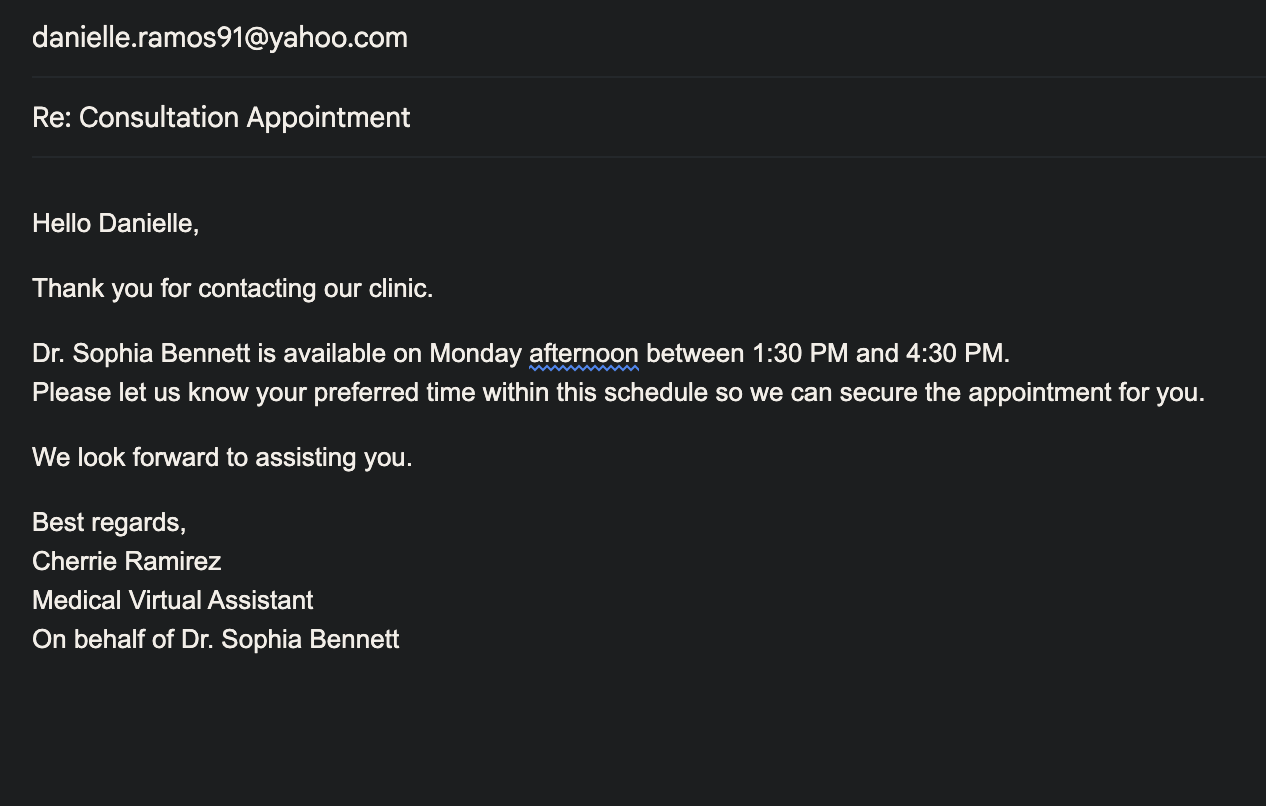The width and height of the screenshot is (1266, 806).
Task: Place cursor in 'Hello Danielle,' greeting line
Action: [x=115, y=223]
